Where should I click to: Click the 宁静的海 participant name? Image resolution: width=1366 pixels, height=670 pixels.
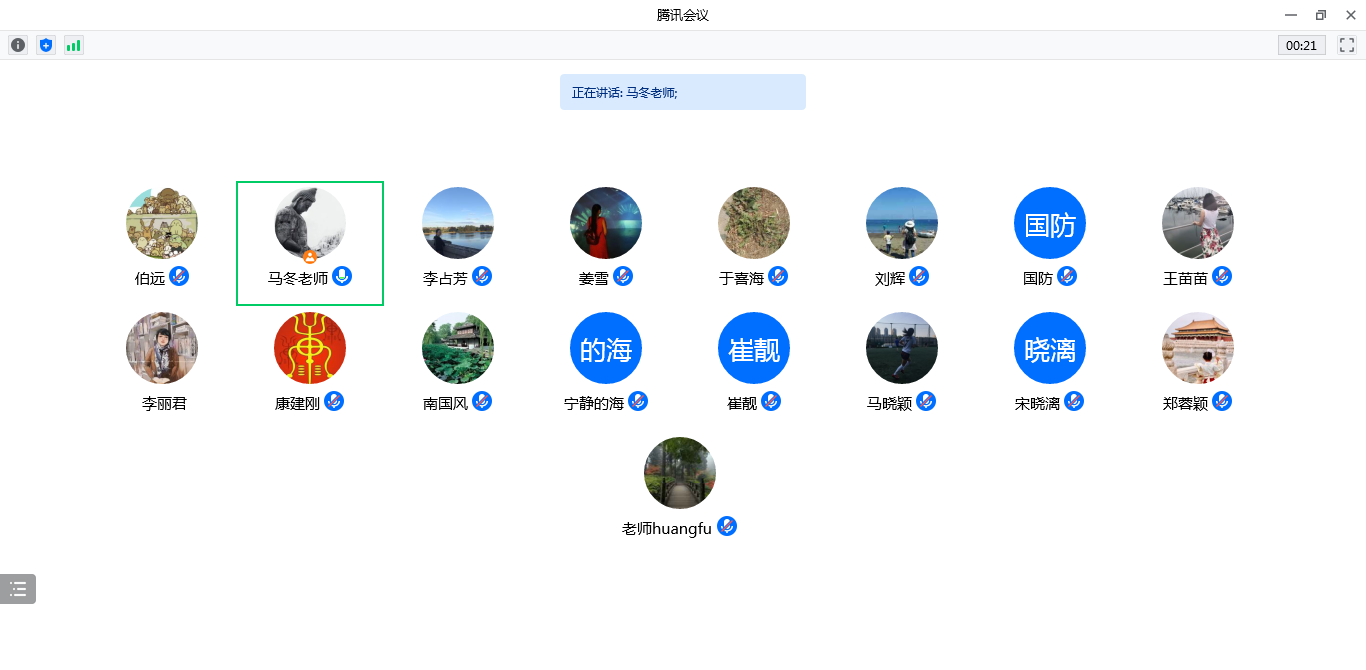coord(594,404)
